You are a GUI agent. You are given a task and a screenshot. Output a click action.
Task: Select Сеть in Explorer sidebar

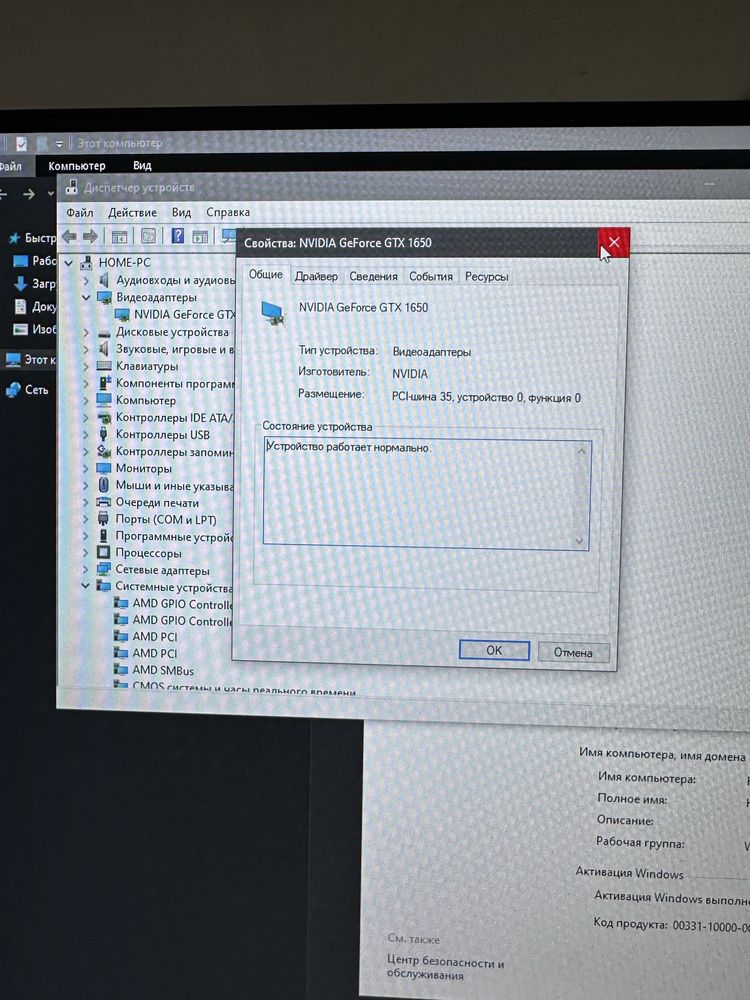(27, 389)
